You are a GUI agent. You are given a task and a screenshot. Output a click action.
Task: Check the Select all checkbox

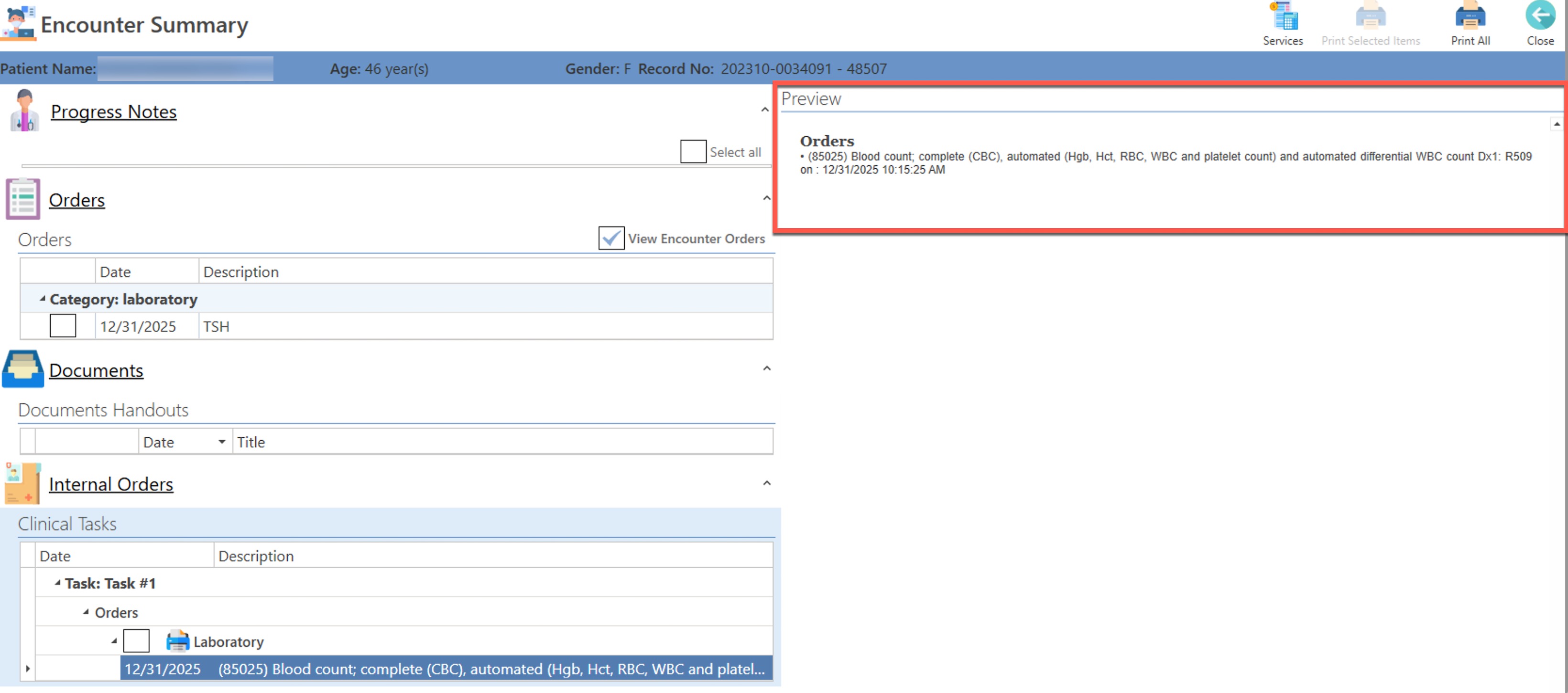[693, 152]
